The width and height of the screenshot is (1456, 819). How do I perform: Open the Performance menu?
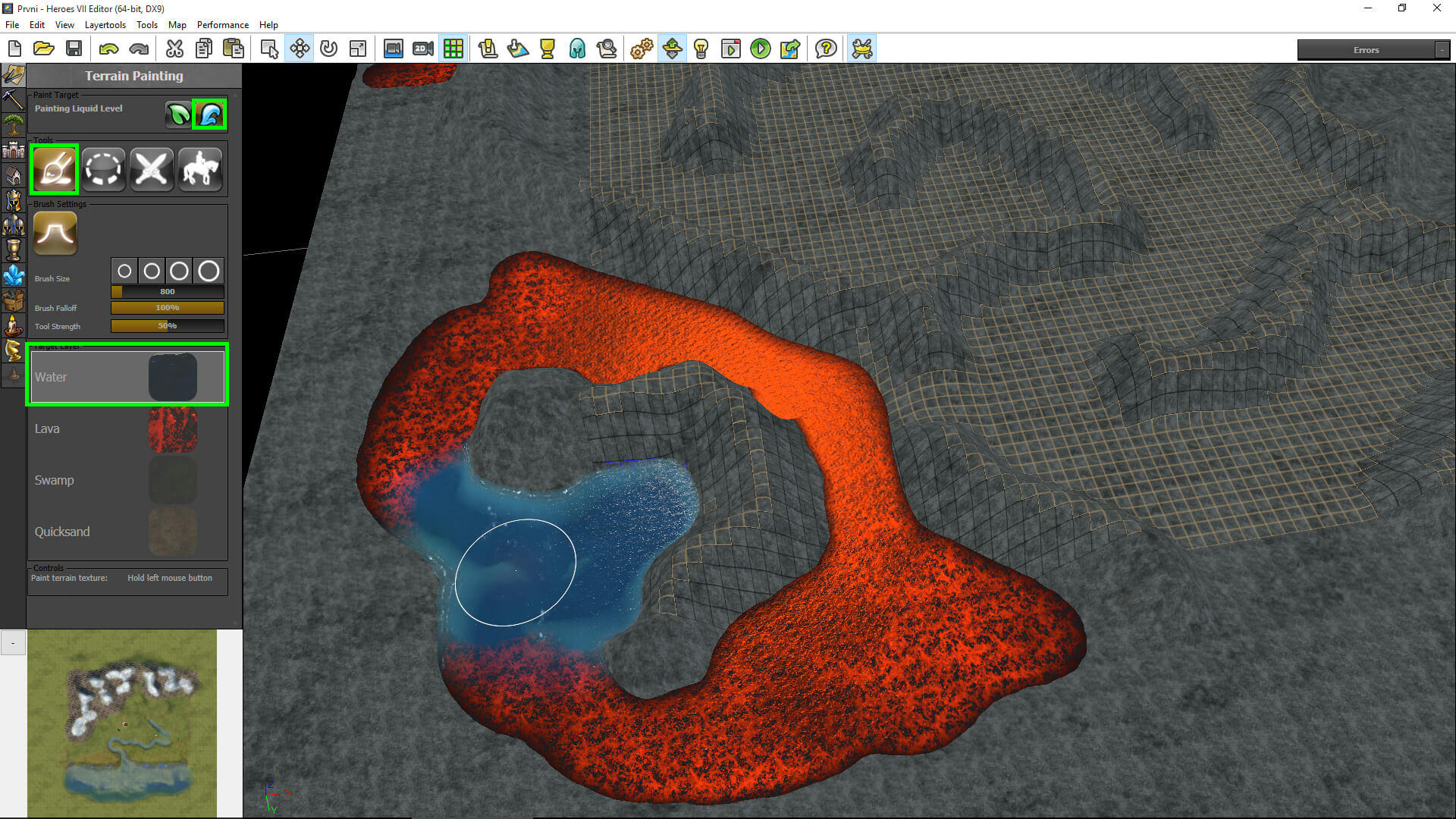223,25
